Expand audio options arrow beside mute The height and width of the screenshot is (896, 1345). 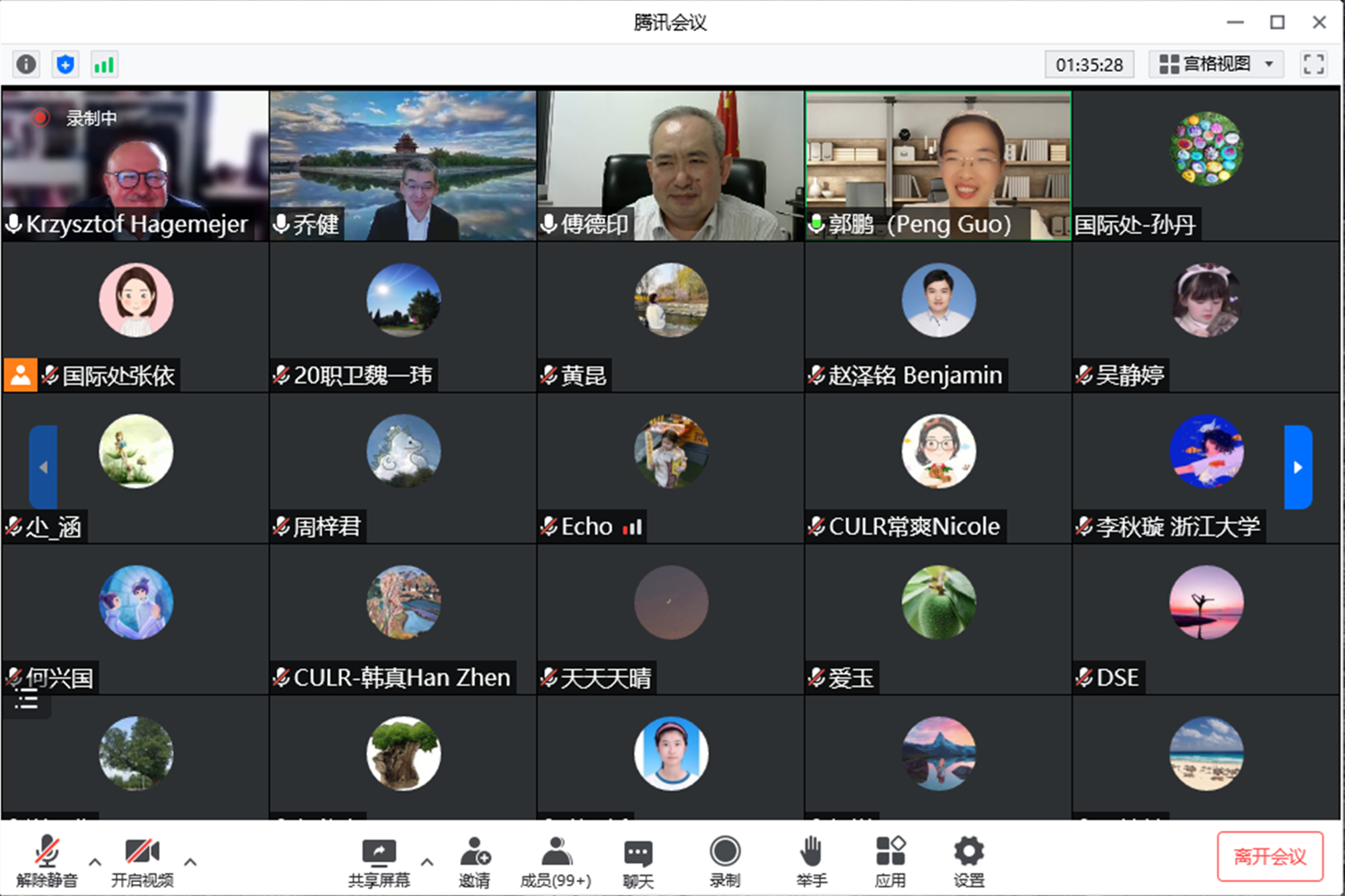(x=95, y=862)
